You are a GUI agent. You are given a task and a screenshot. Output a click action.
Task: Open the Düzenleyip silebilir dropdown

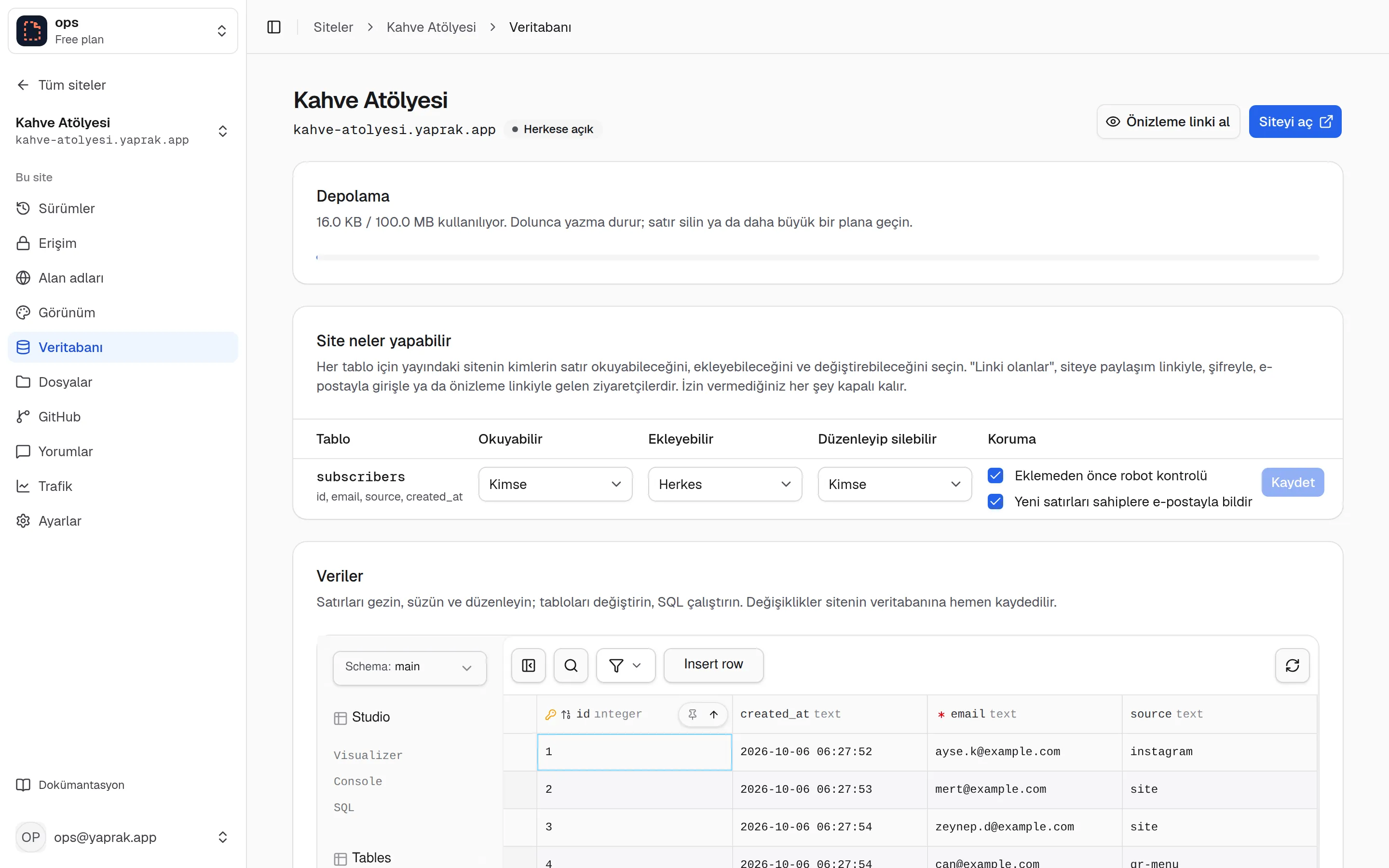coord(894,484)
